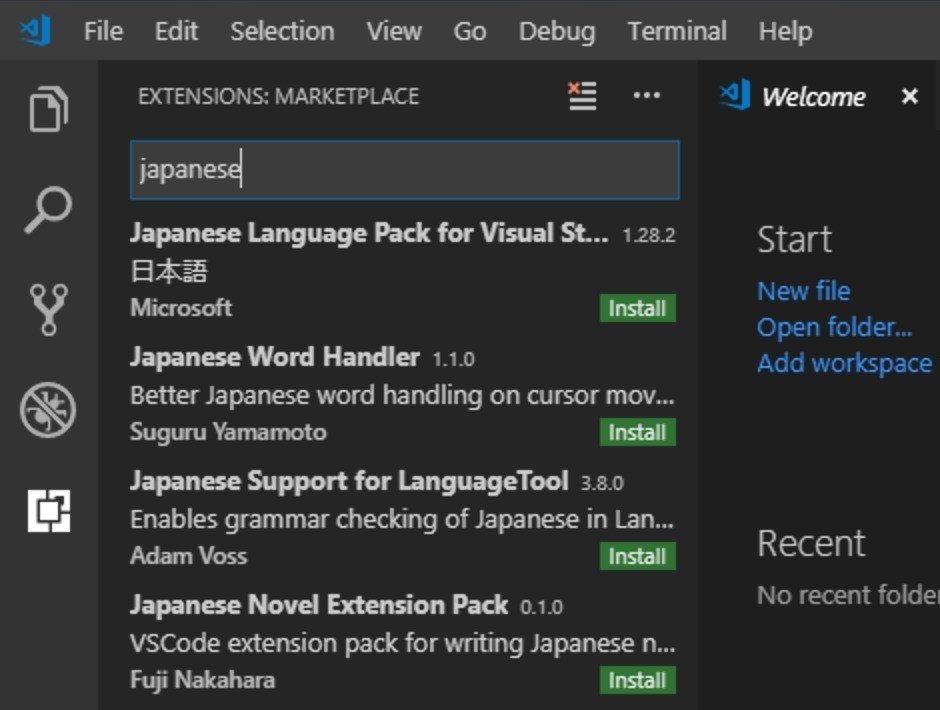
Task: Click the New file link
Action: coord(804,291)
